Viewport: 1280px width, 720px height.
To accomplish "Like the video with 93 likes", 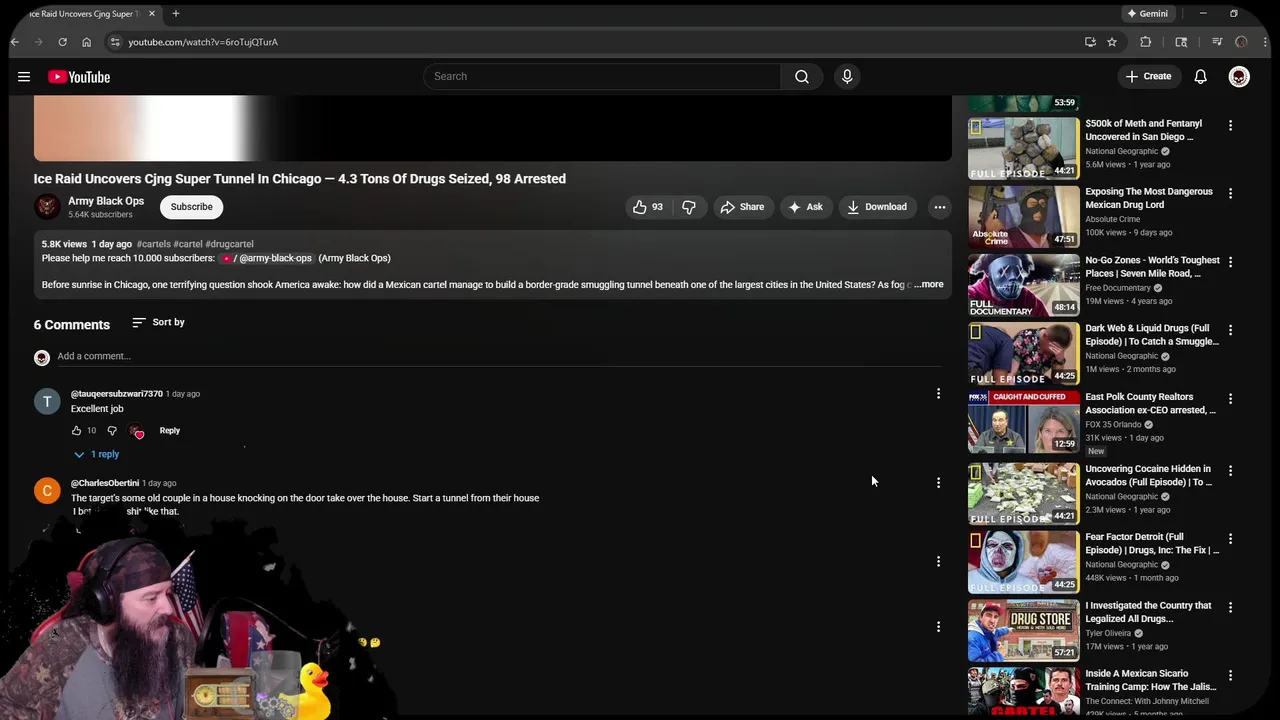I will [647, 207].
